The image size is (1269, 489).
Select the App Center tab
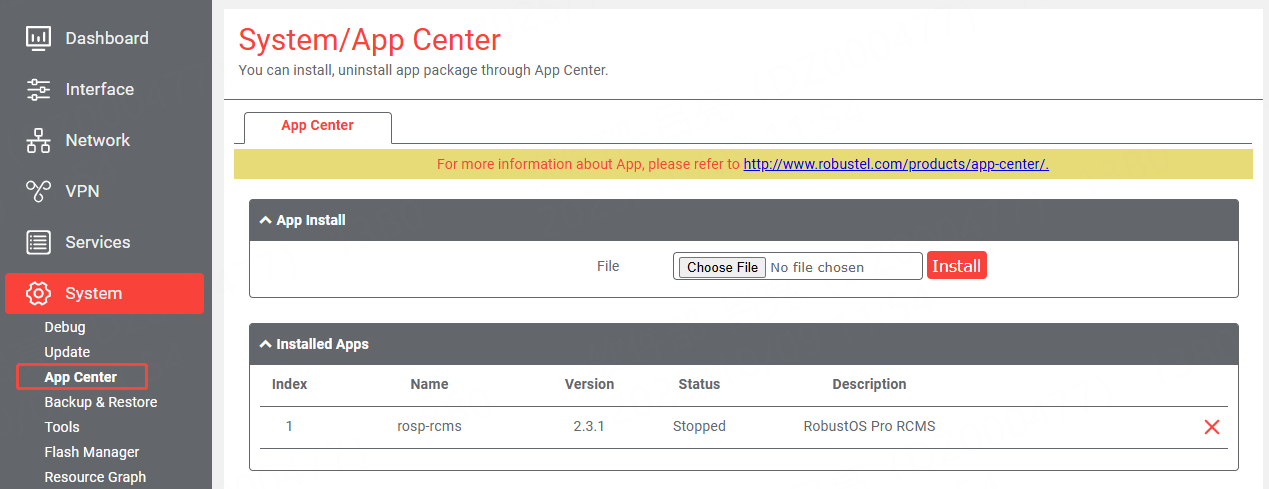point(317,126)
